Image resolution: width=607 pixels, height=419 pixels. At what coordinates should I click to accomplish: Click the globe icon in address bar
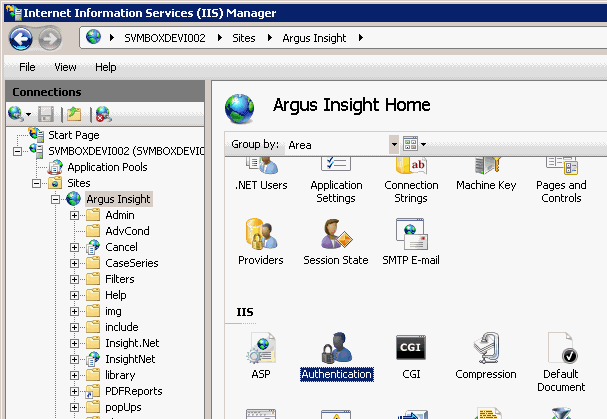(x=93, y=37)
